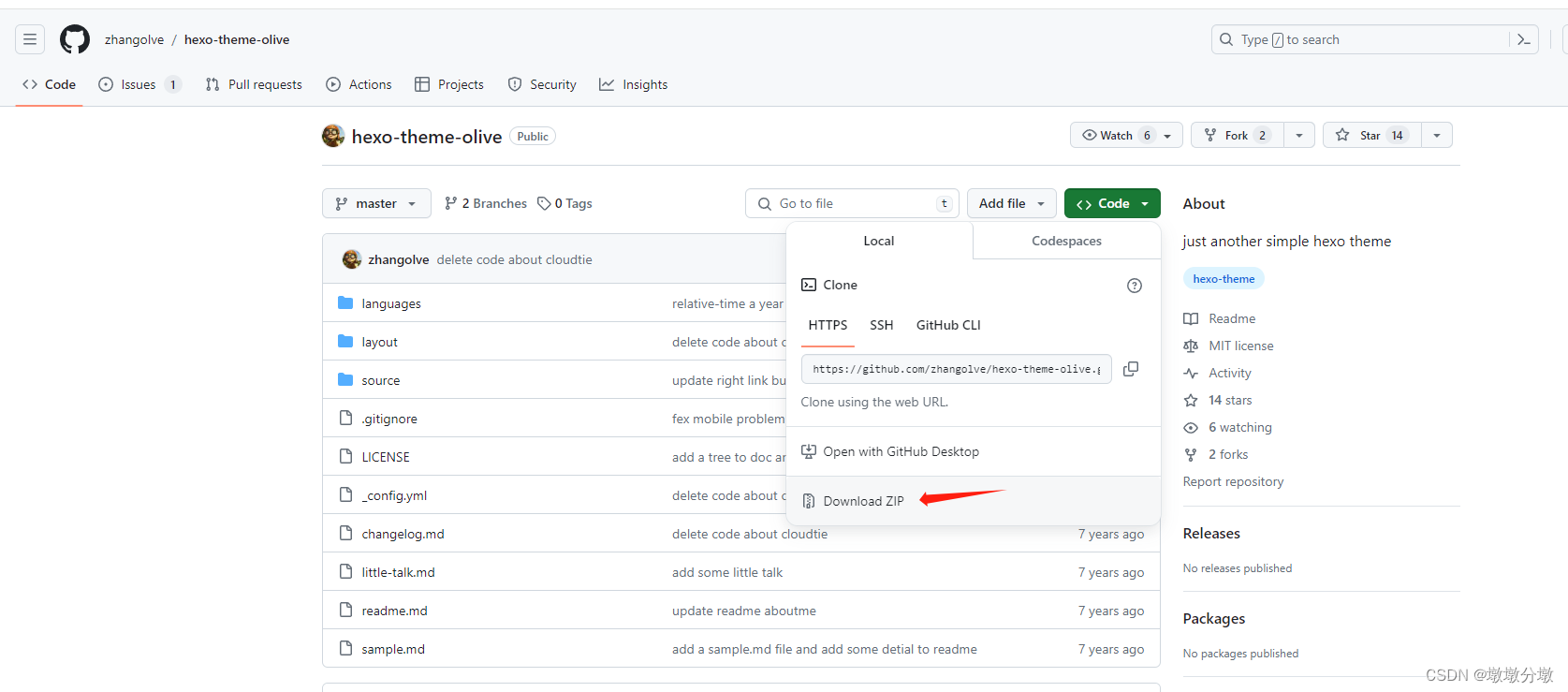Screen dimensions: 1568x692
Task: Open the readme.md file
Action: (x=394, y=611)
